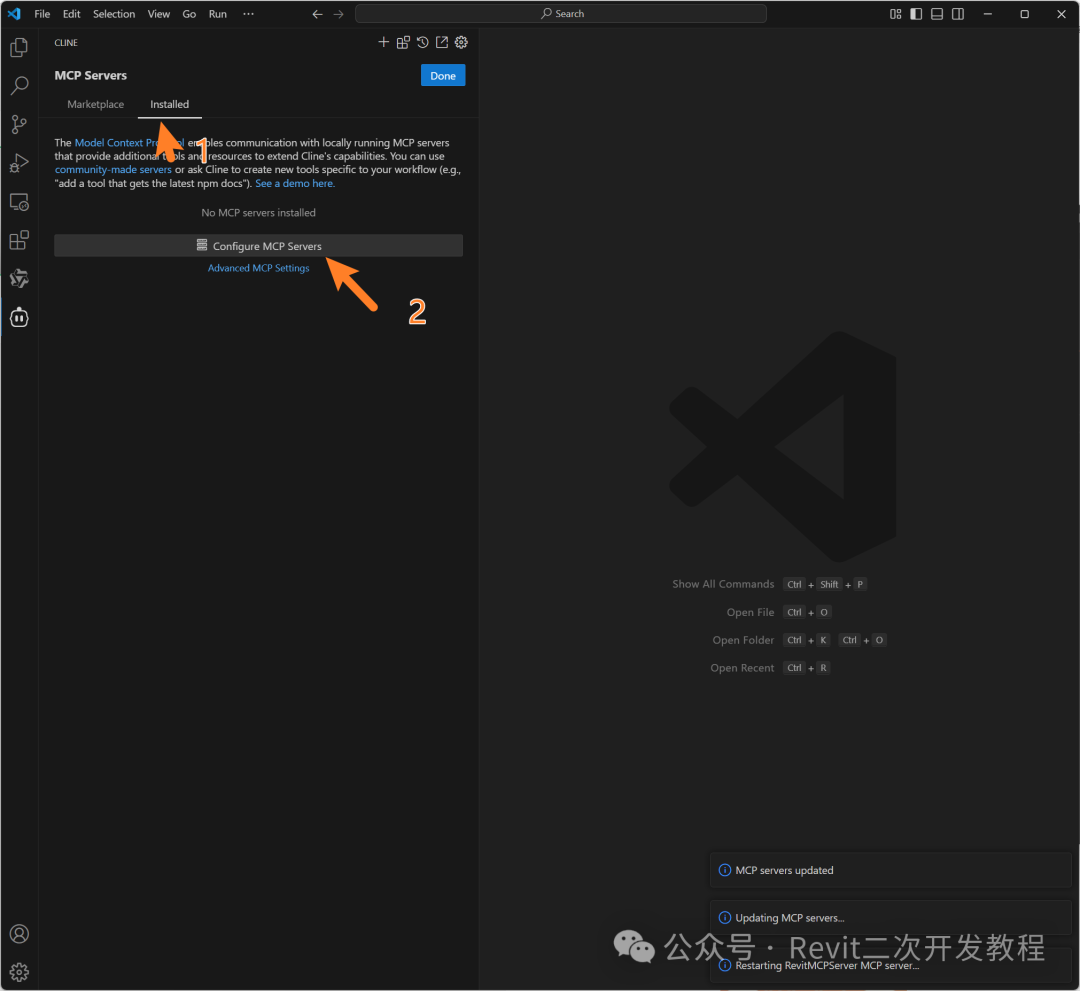Go back with the left arrow
This screenshot has height=991, width=1080.
tap(317, 14)
